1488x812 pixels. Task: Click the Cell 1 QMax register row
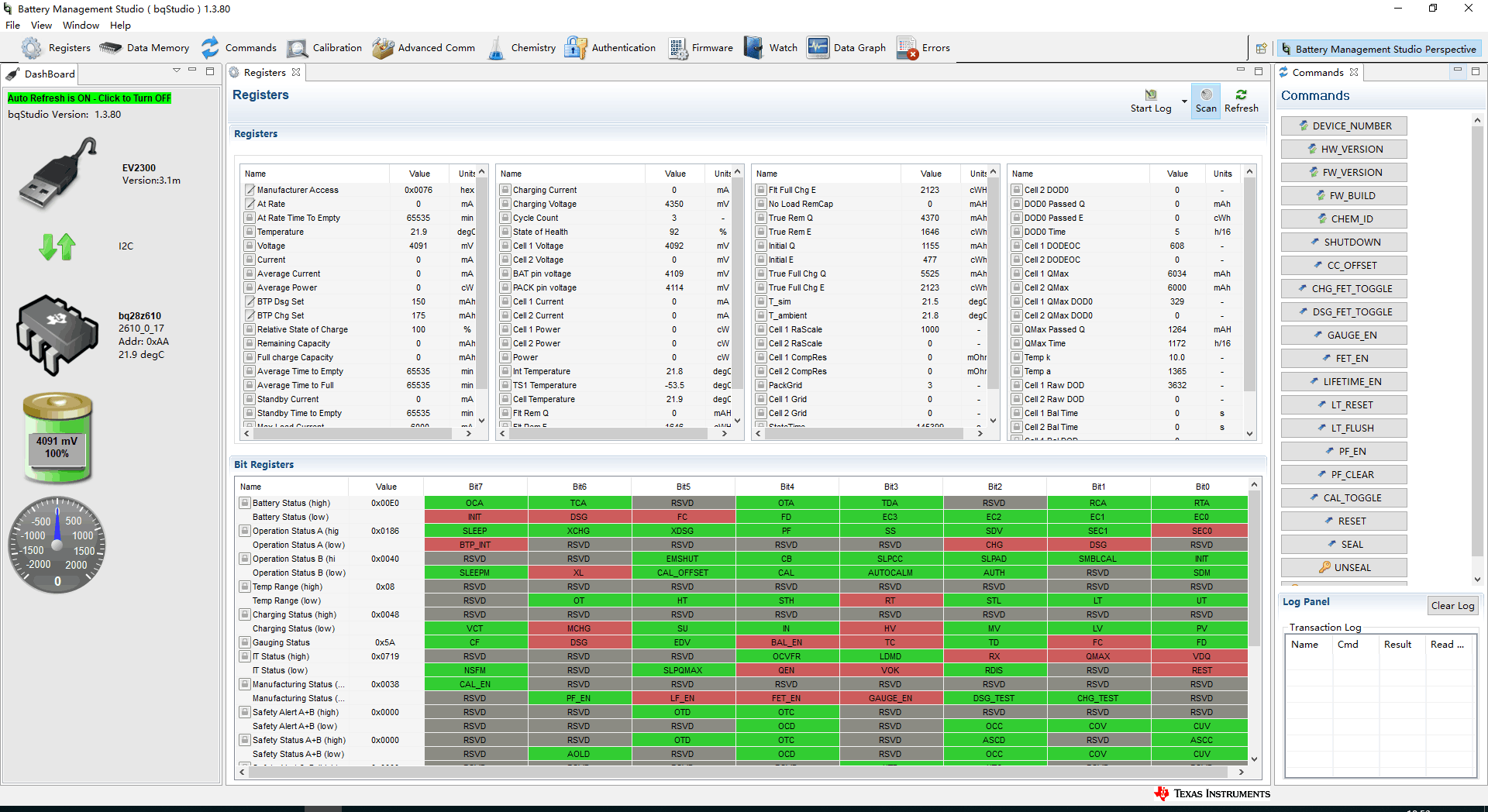[x=1126, y=274]
